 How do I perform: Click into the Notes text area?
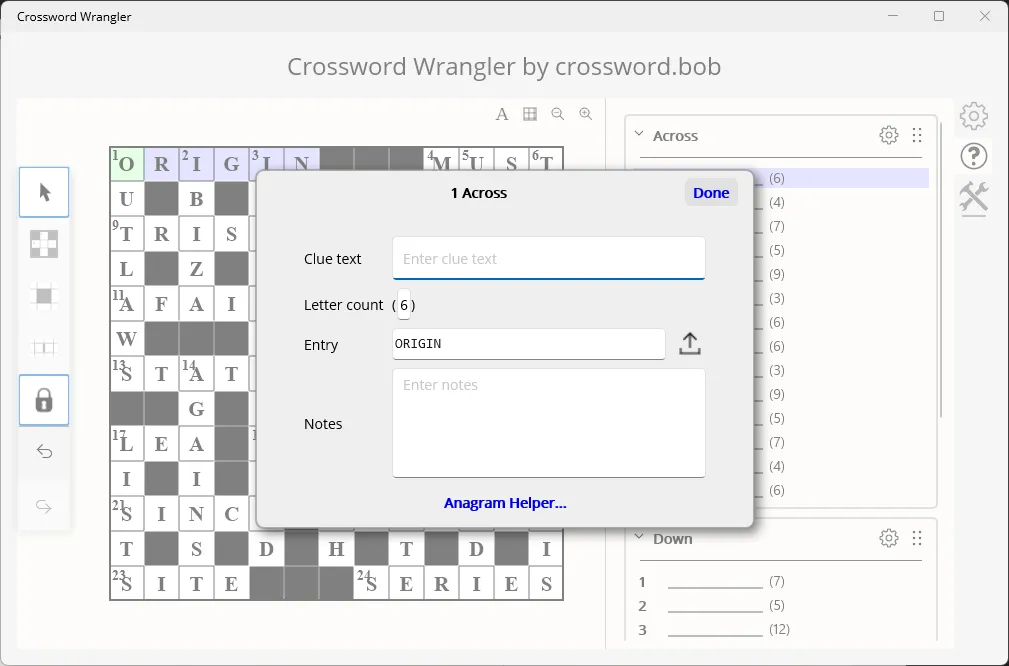point(549,423)
